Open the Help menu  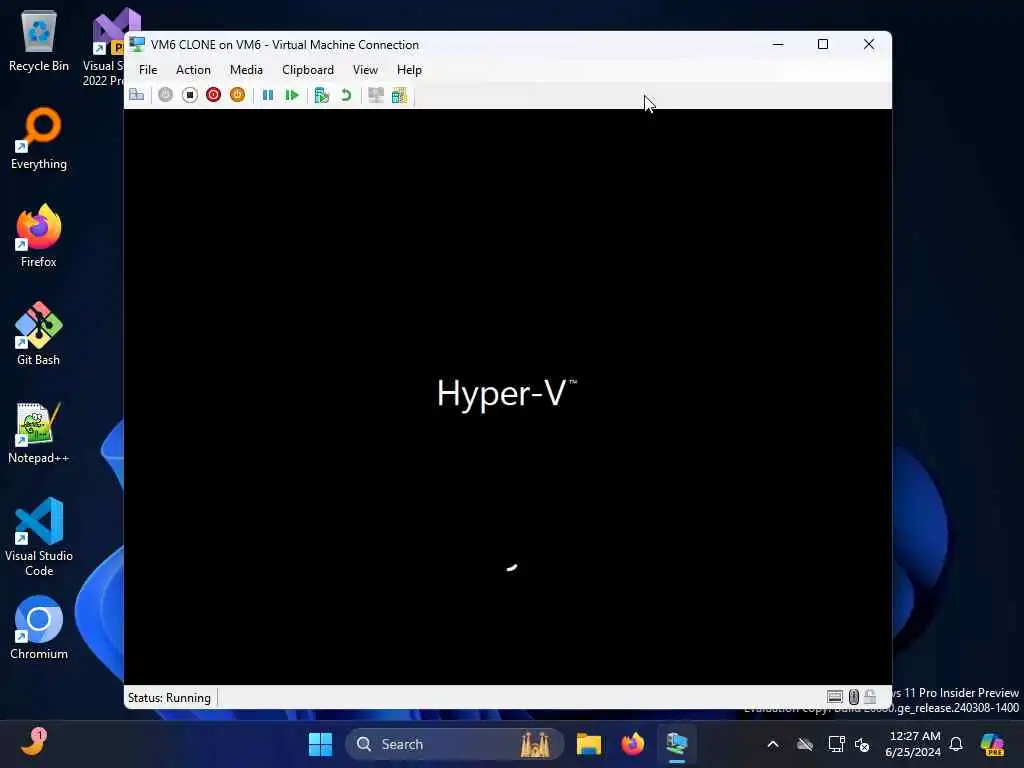(x=409, y=70)
